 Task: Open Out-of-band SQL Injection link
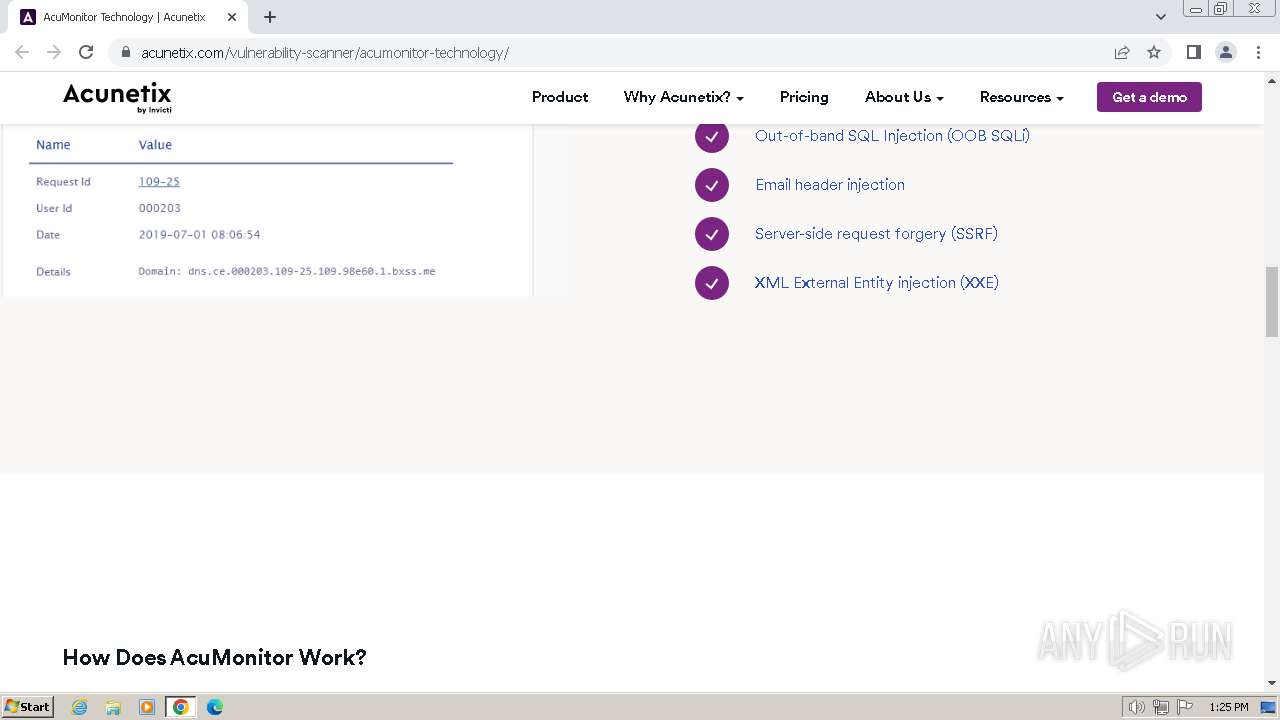pyautogui.click(x=892, y=136)
